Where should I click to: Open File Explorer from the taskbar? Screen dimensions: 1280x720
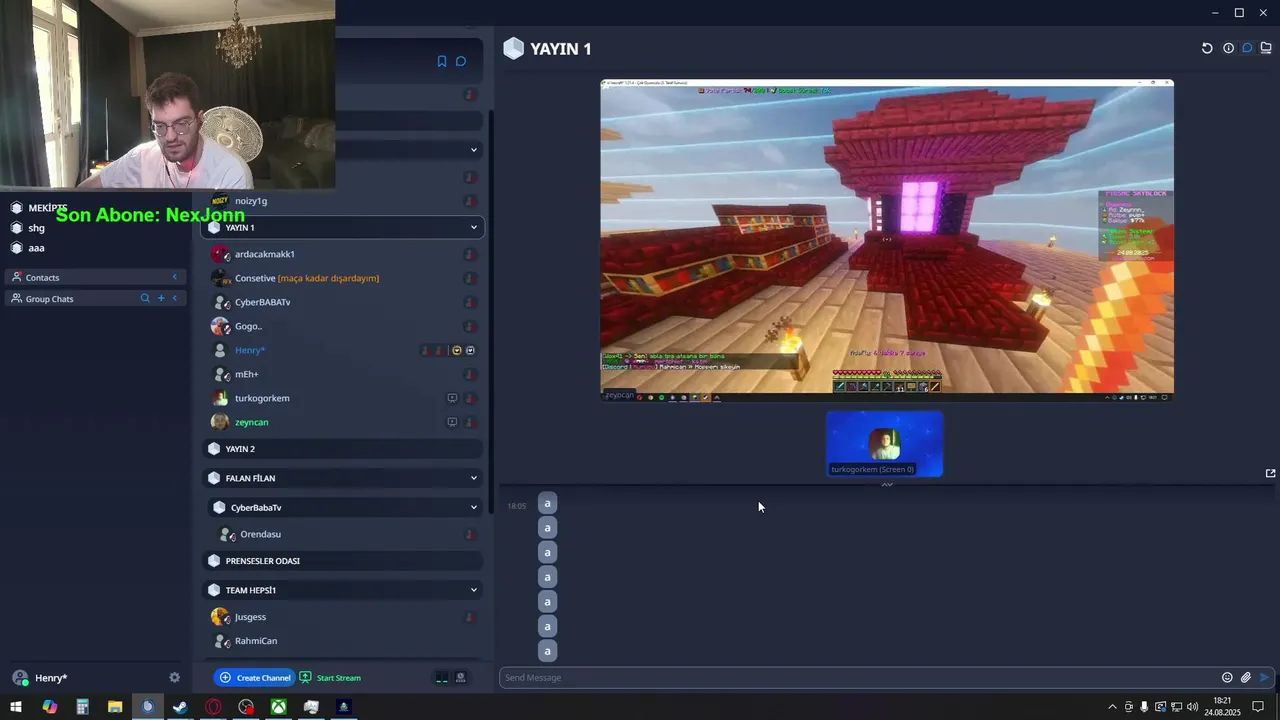115,707
